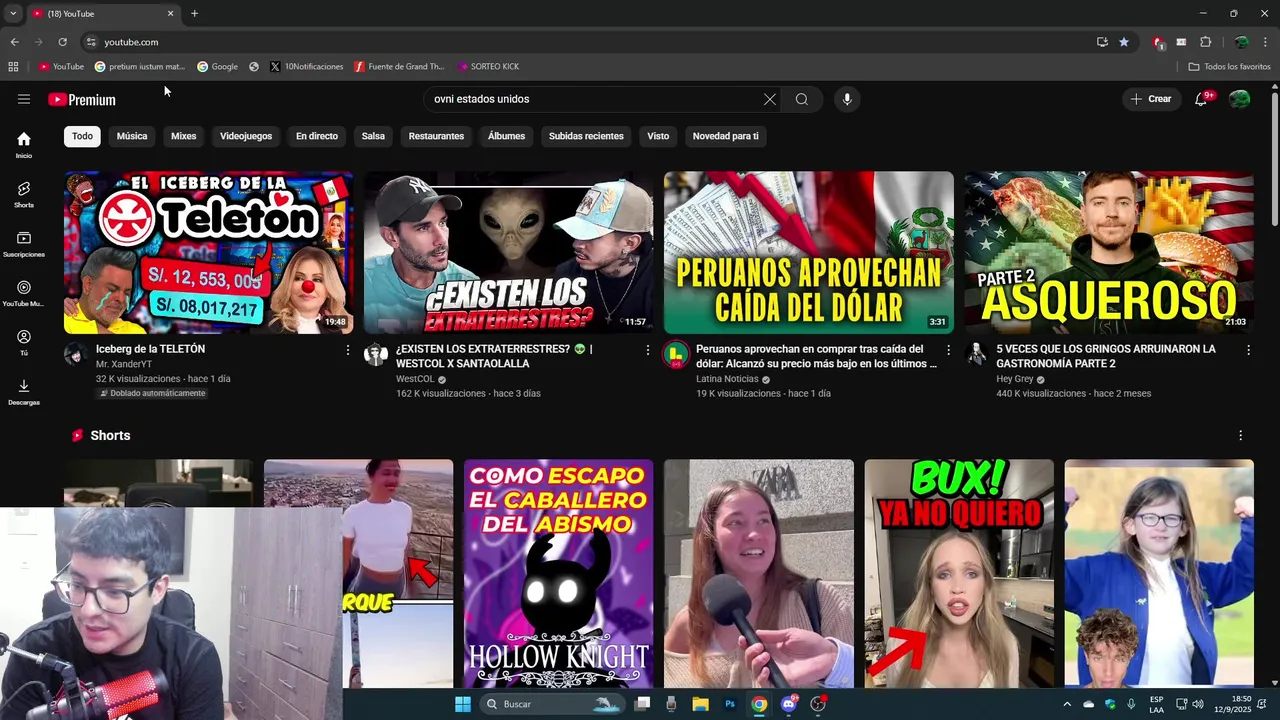Open Suscripciones in the sidebar
This screenshot has width=1280, height=720.
click(24, 244)
